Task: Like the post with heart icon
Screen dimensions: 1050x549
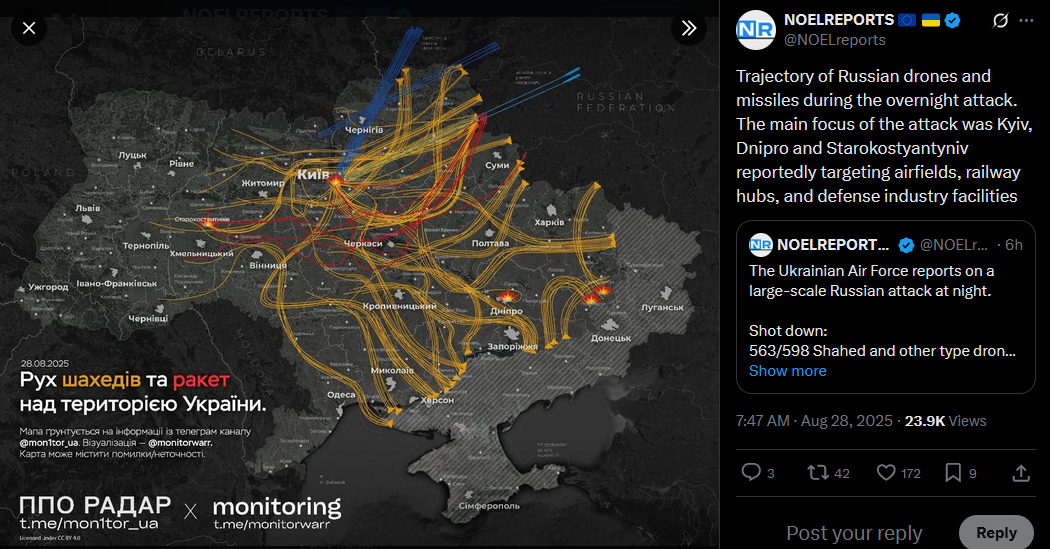Action: (x=886, y=473)
